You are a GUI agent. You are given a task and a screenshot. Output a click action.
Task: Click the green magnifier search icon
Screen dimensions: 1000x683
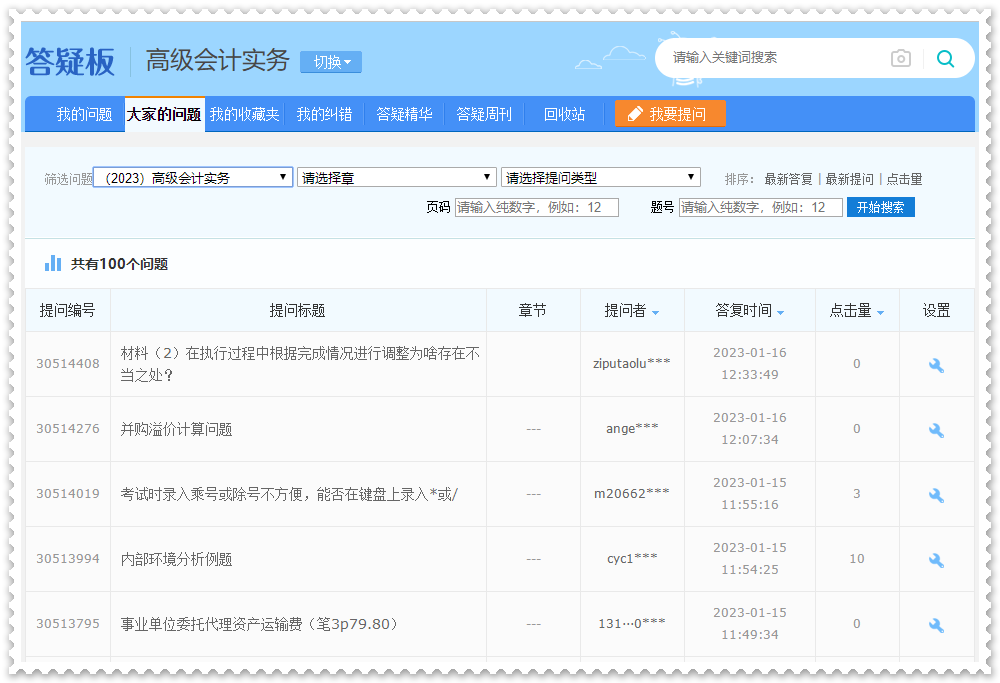[945, 58]
